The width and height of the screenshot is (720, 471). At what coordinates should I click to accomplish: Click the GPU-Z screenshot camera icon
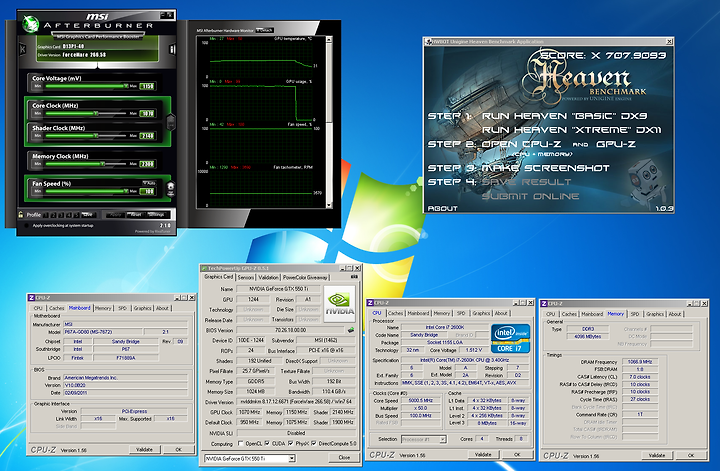tap(354, 277)
